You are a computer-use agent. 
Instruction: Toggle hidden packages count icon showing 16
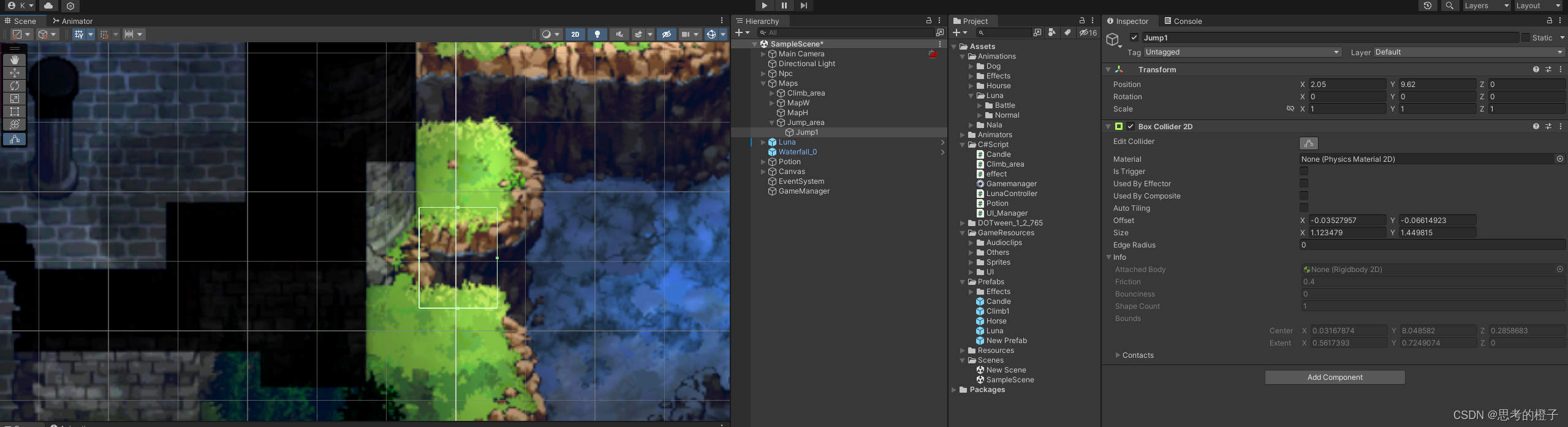(x=1088, y=32)
